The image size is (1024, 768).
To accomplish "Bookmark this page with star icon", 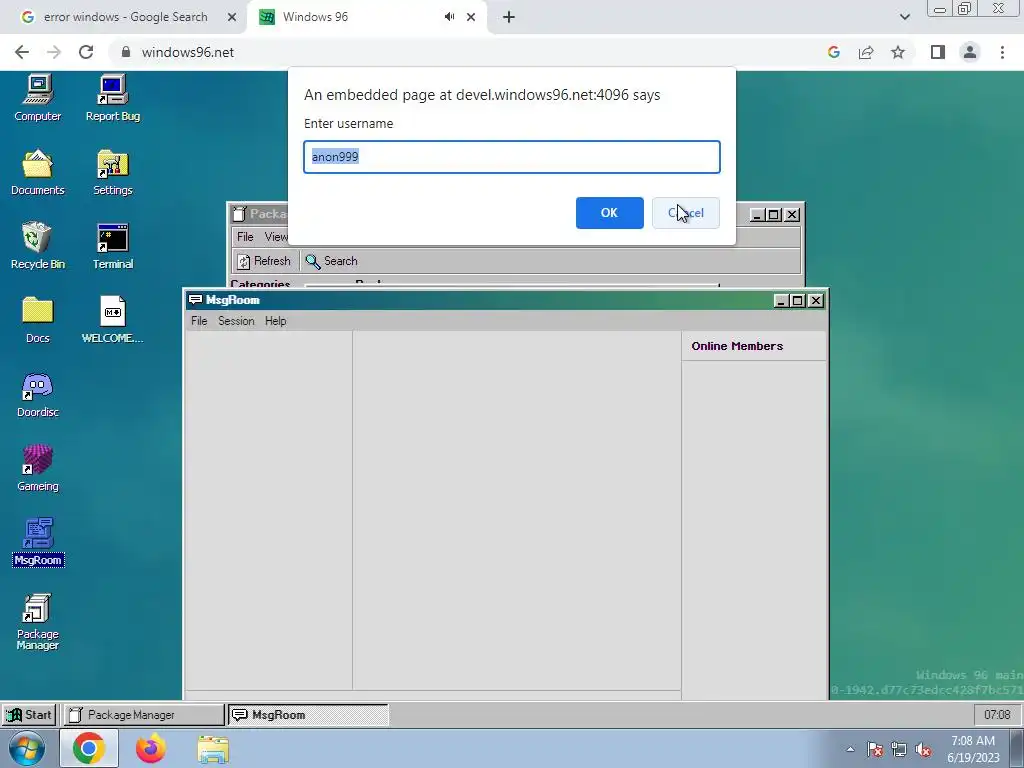I will point(898,52).
